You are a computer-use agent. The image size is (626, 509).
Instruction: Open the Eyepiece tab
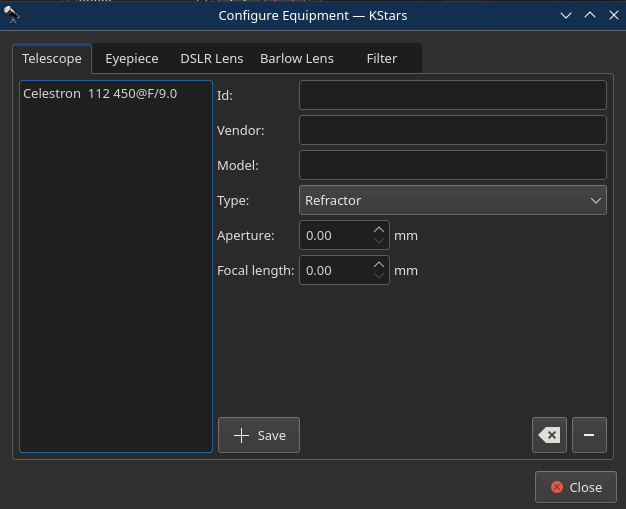click(x=132, y=59)
